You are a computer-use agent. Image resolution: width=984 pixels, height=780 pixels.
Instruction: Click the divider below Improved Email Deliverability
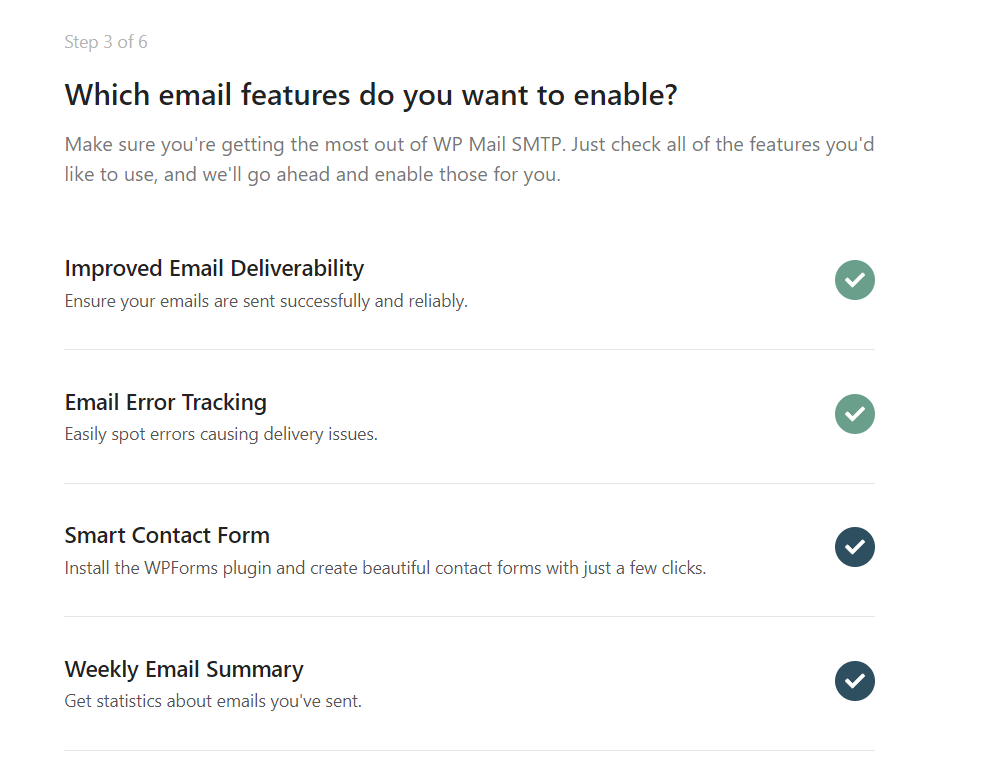pos(469,349)
